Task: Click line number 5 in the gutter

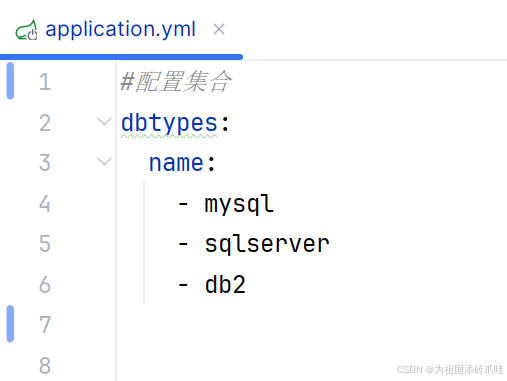Action: 45,244
